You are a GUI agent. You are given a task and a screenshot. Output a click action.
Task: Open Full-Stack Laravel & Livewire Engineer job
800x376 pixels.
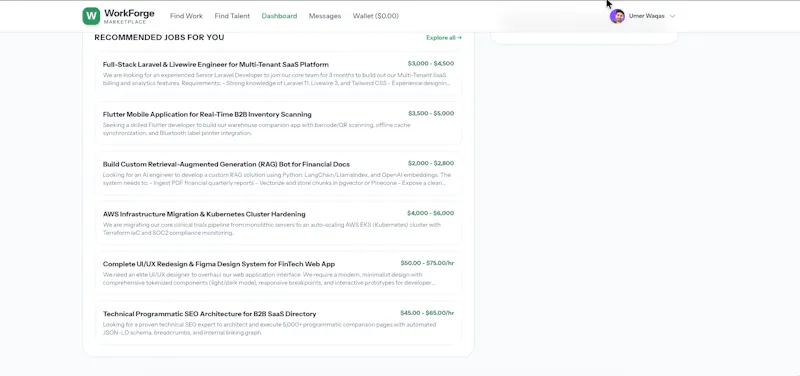[216, 64]
